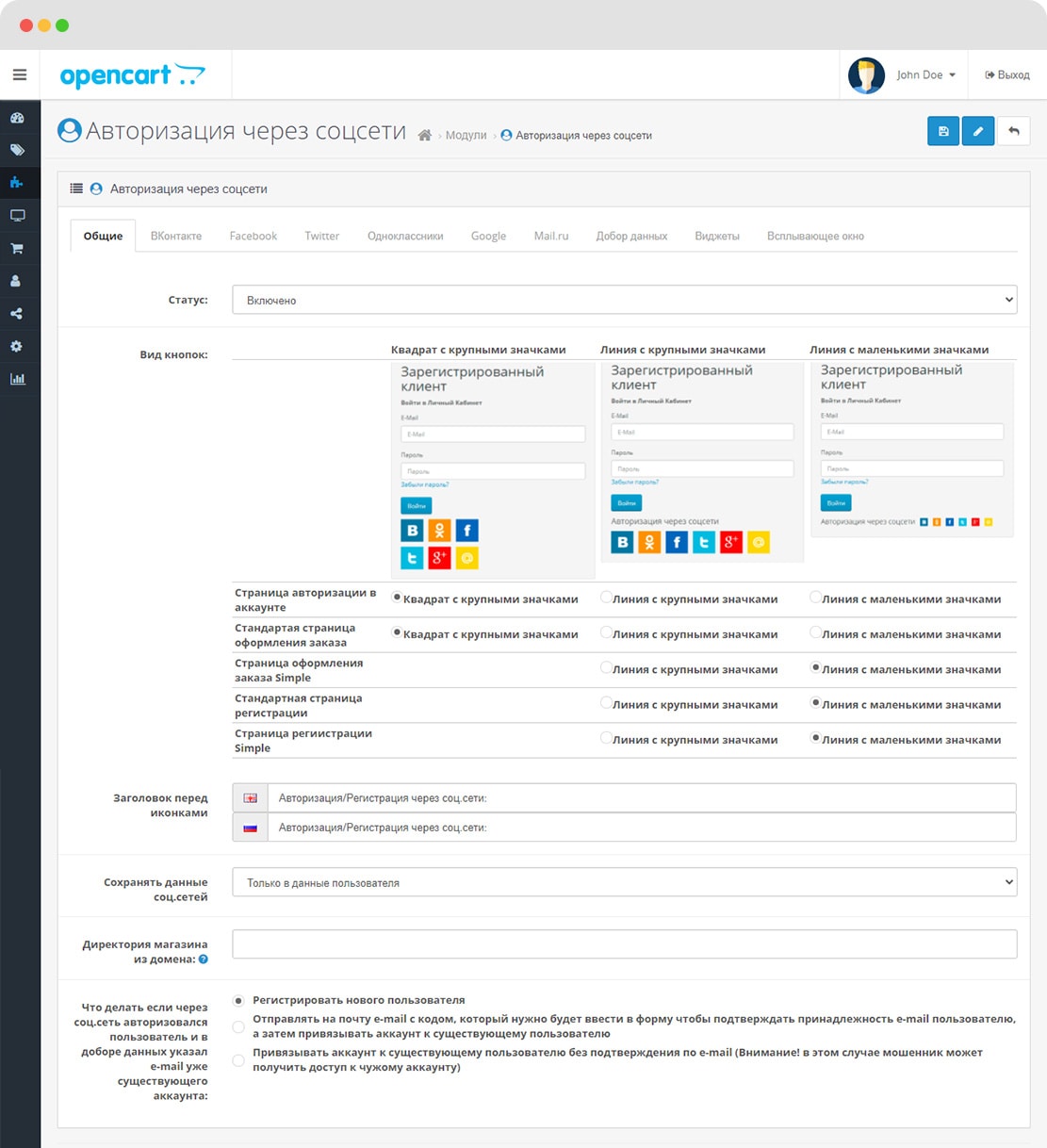The width and height of the screenshot is (1047, 1148).
Task: Click the list icon in panel heading
Action: point(76,189)
